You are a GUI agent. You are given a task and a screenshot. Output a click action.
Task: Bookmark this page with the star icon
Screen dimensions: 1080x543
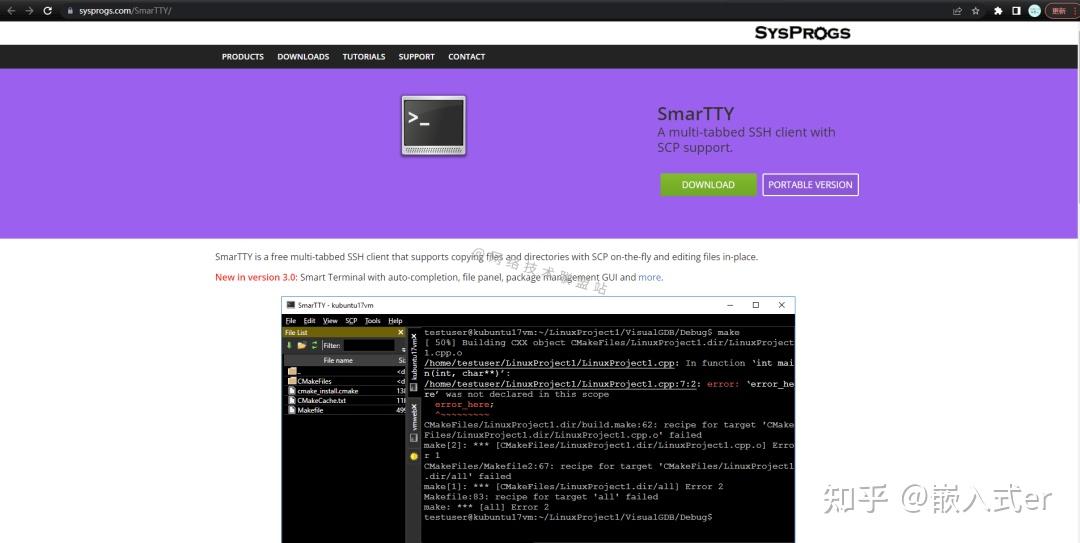975,11
